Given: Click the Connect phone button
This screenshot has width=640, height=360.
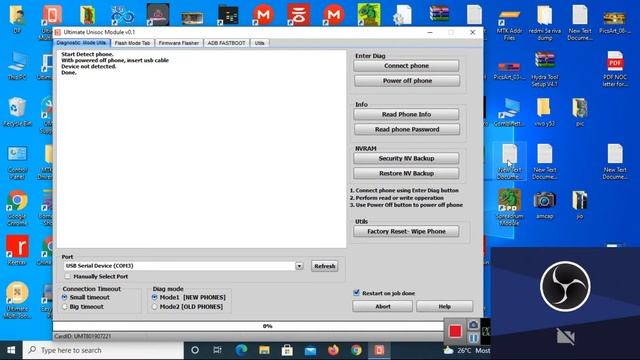Looking at the screenshot, I should click(x=406, y=66).
